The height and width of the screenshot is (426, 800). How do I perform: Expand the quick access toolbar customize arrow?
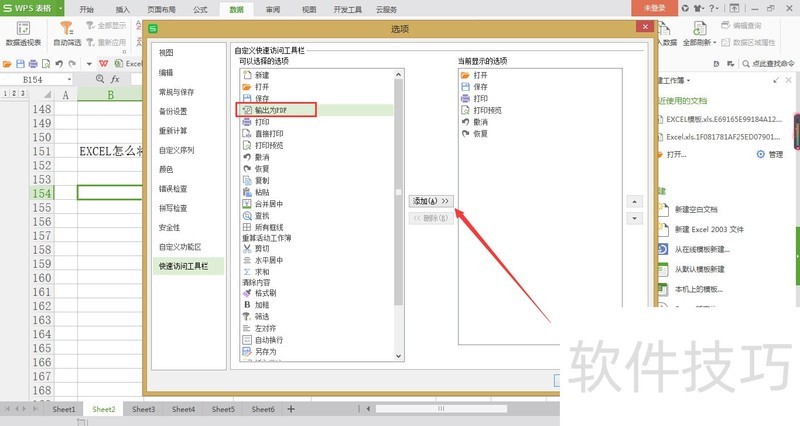click(89, 64)
